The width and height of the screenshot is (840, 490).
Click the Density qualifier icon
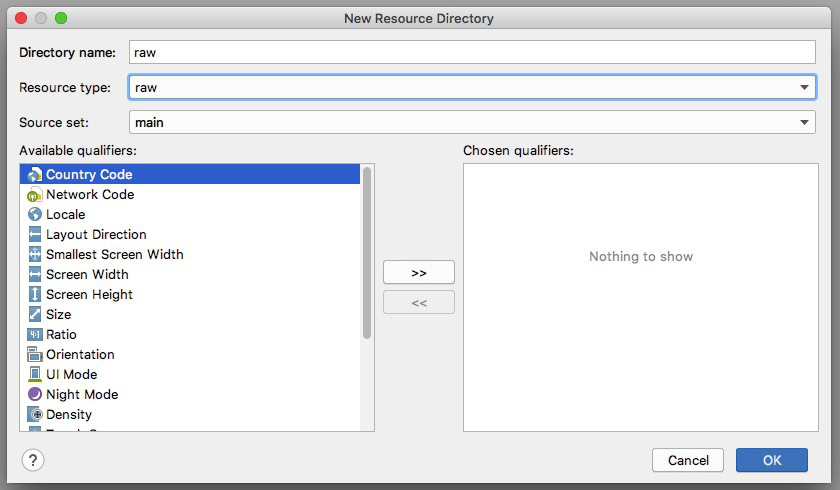tap(34, 414)
